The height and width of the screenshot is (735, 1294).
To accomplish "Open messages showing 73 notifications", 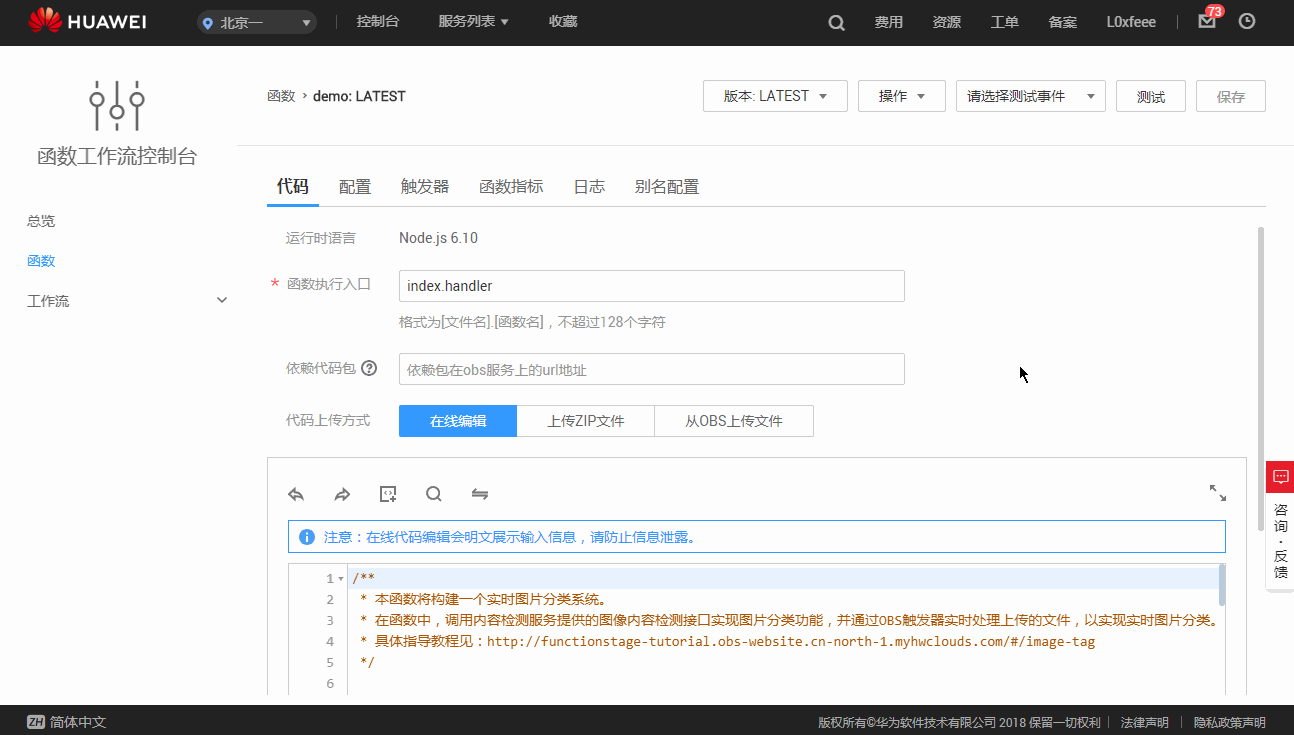I will 1205,21.
